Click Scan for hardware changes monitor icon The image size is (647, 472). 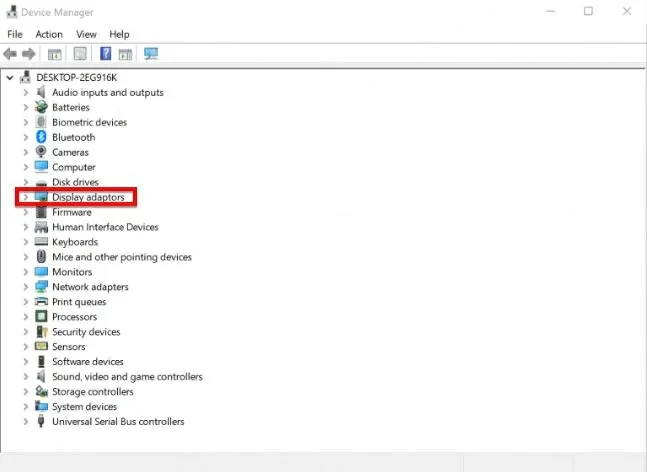151,54
